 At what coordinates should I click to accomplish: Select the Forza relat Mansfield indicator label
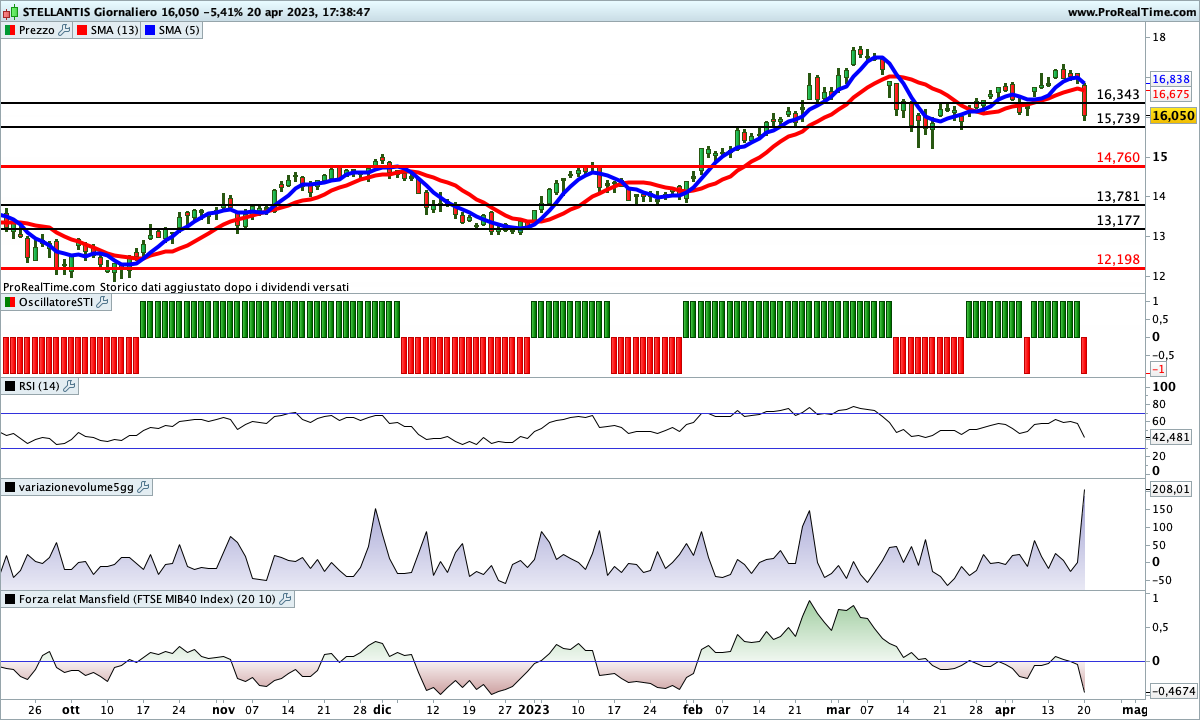pos(147,599)
